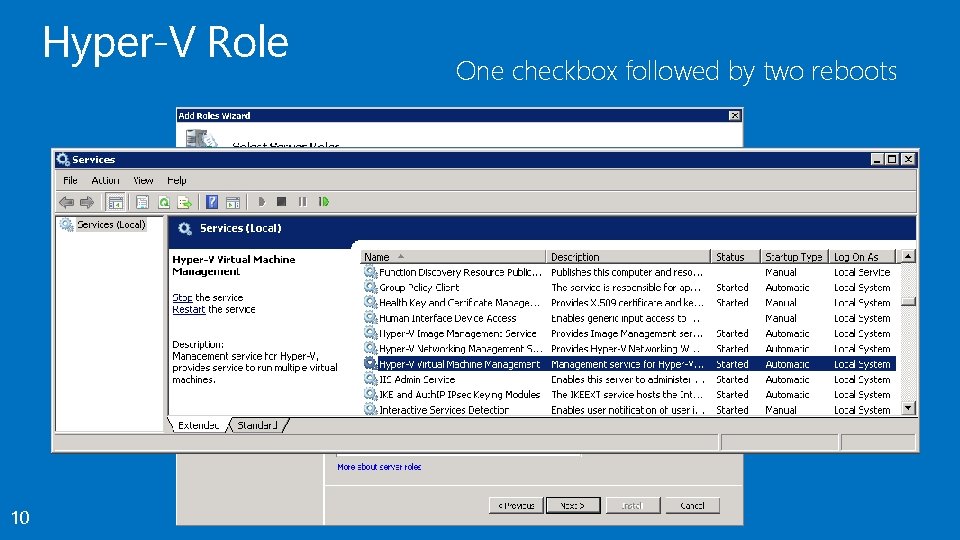Click the Stop the service link
Image resolution: width=960 pixels, height=540 pixels.
click(182, 298)
